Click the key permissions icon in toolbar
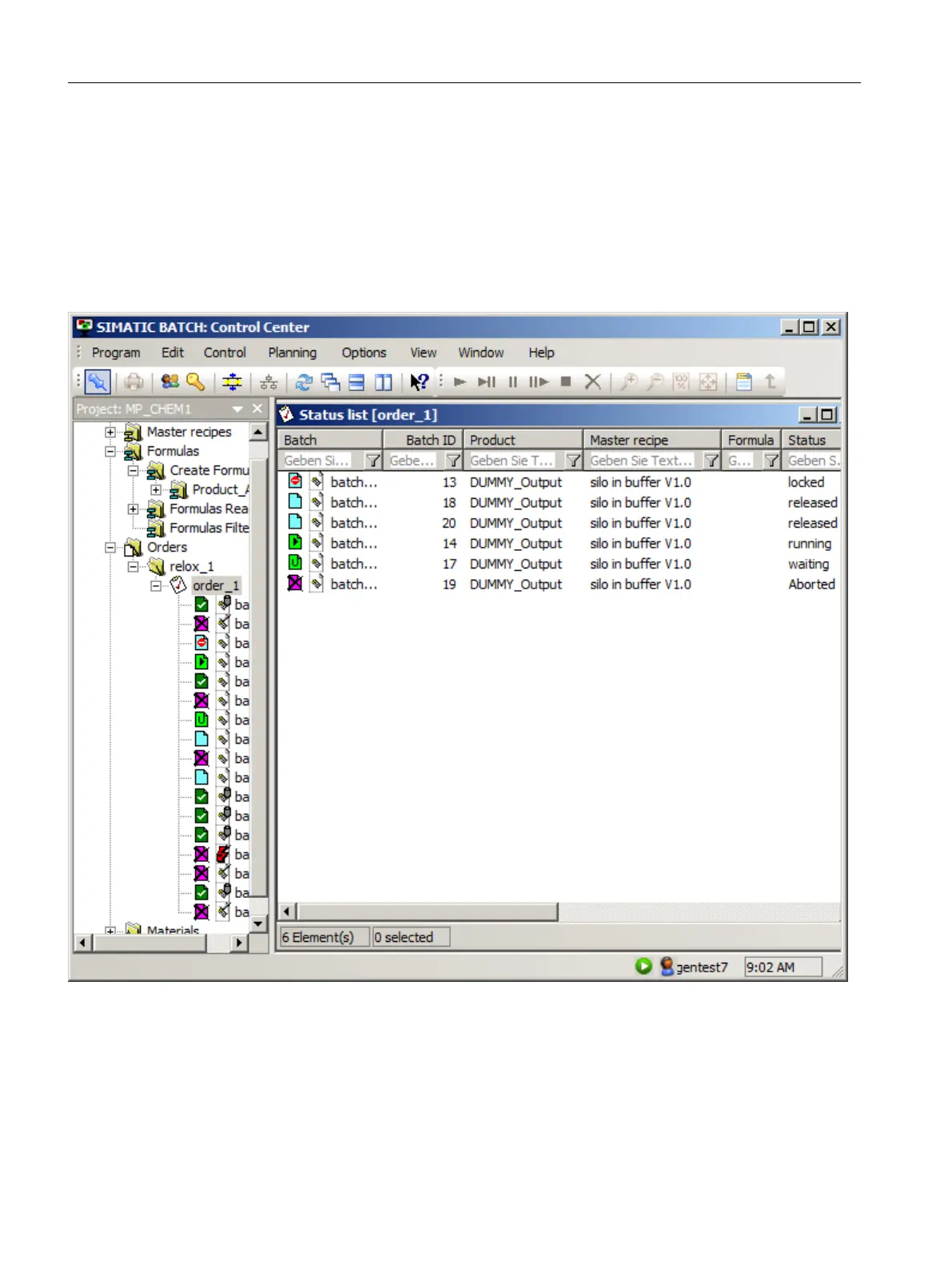The height and width of the screenshot is (1269, 952). coord(196,382)
